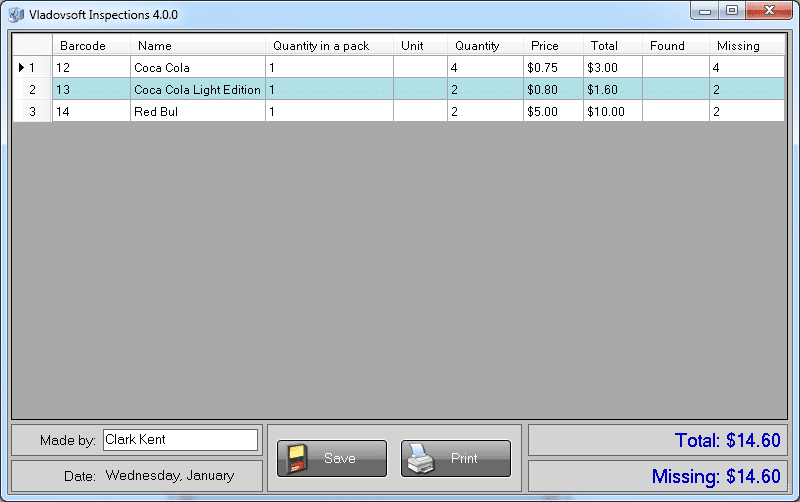Click Quantity in a pack column header
This screenshot has width=800, height=502.
point(328,46)
